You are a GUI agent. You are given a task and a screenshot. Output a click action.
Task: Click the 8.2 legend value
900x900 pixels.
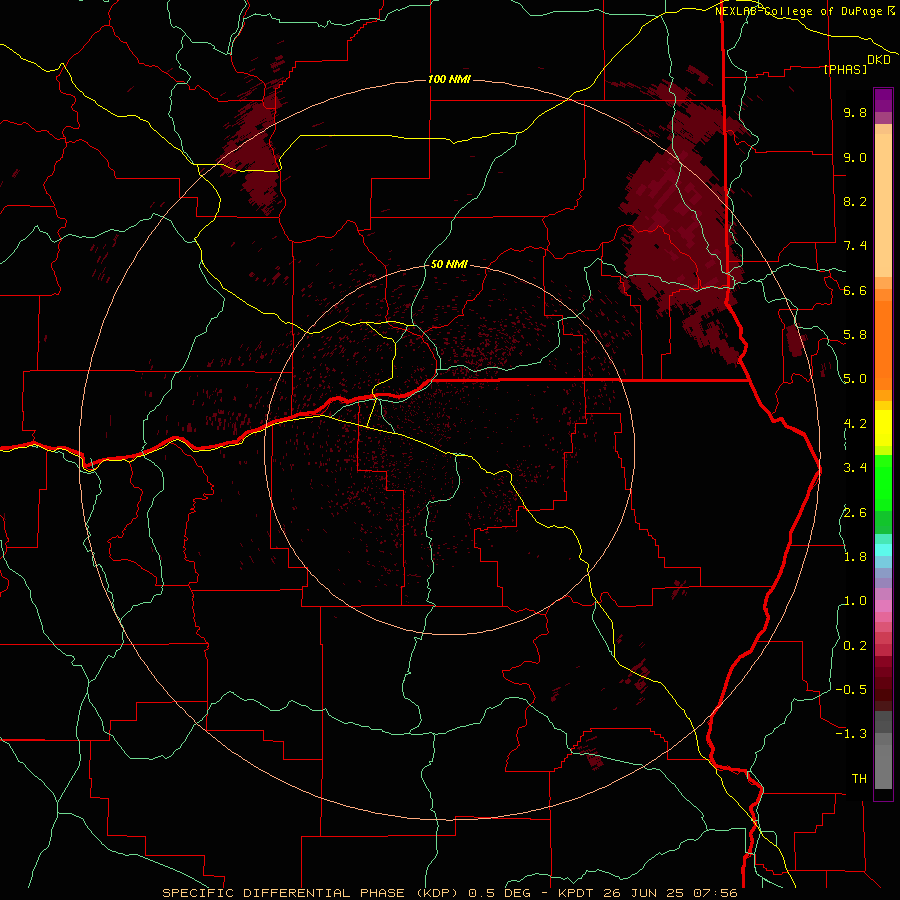(x=855, y=201)
